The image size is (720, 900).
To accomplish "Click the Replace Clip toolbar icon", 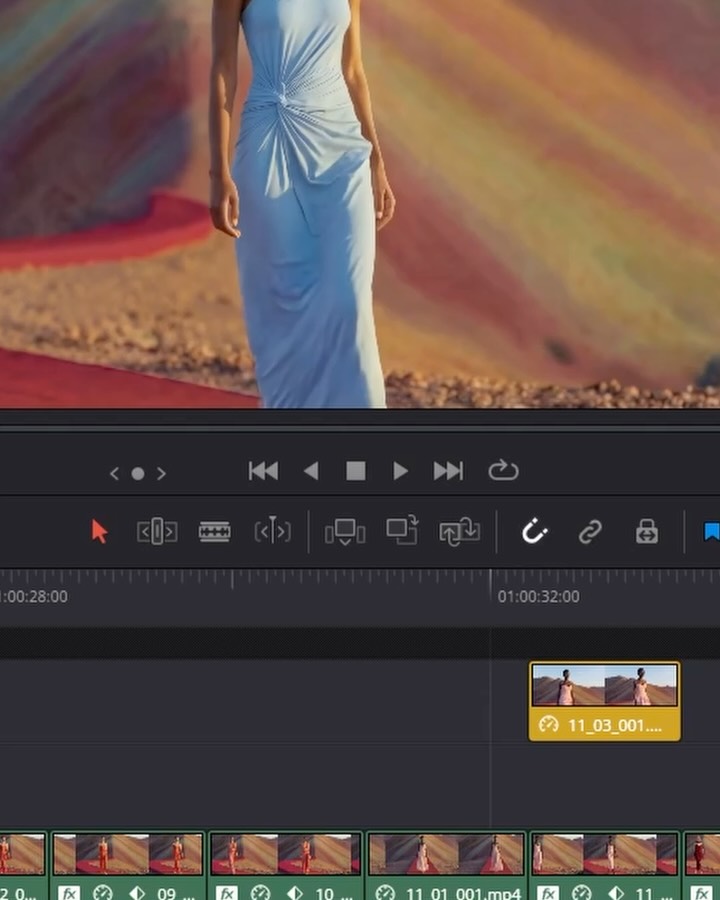I will 460,532.
